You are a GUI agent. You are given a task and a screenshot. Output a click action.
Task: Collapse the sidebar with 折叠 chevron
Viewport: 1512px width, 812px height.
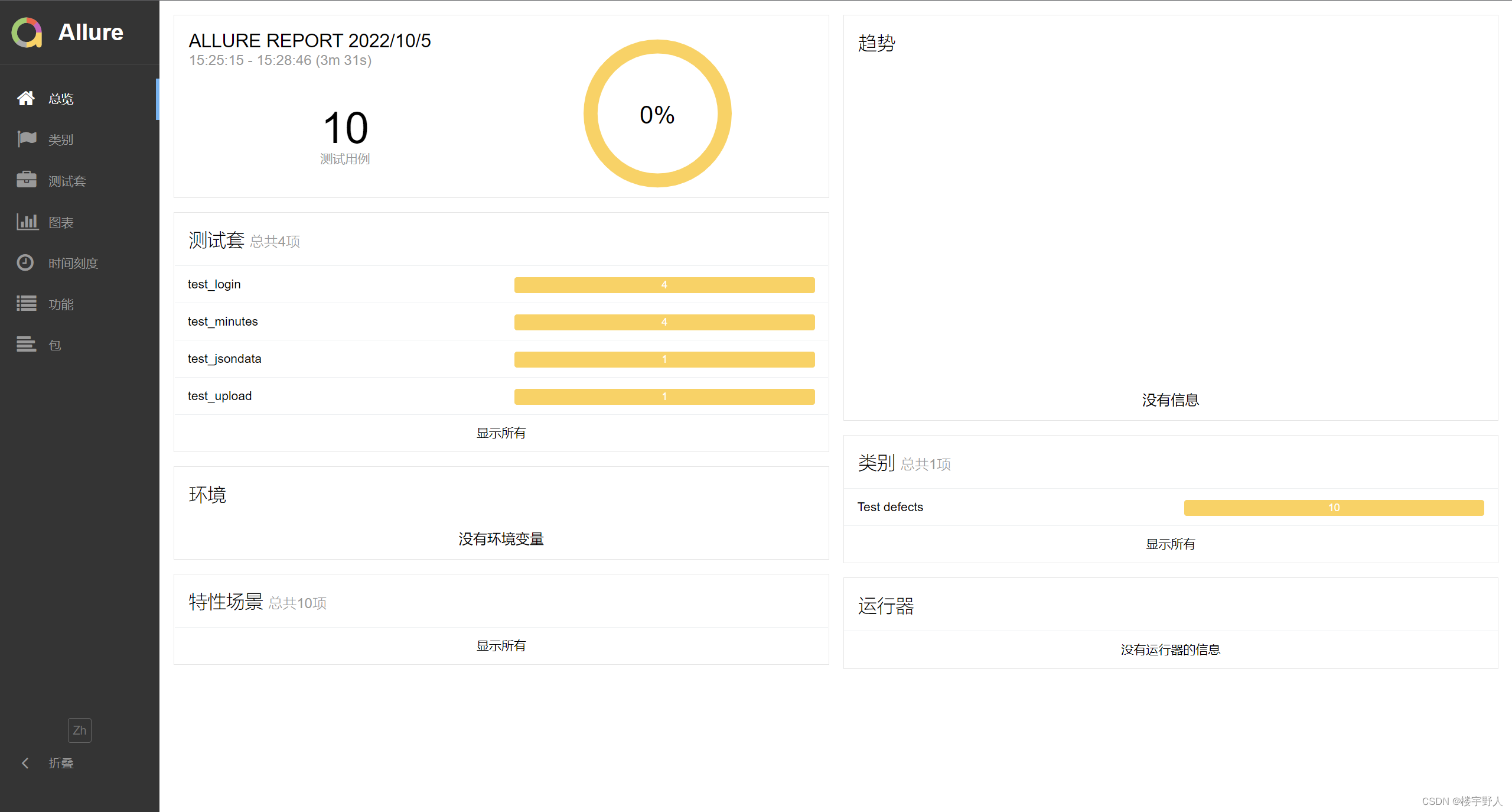[25, 763]
